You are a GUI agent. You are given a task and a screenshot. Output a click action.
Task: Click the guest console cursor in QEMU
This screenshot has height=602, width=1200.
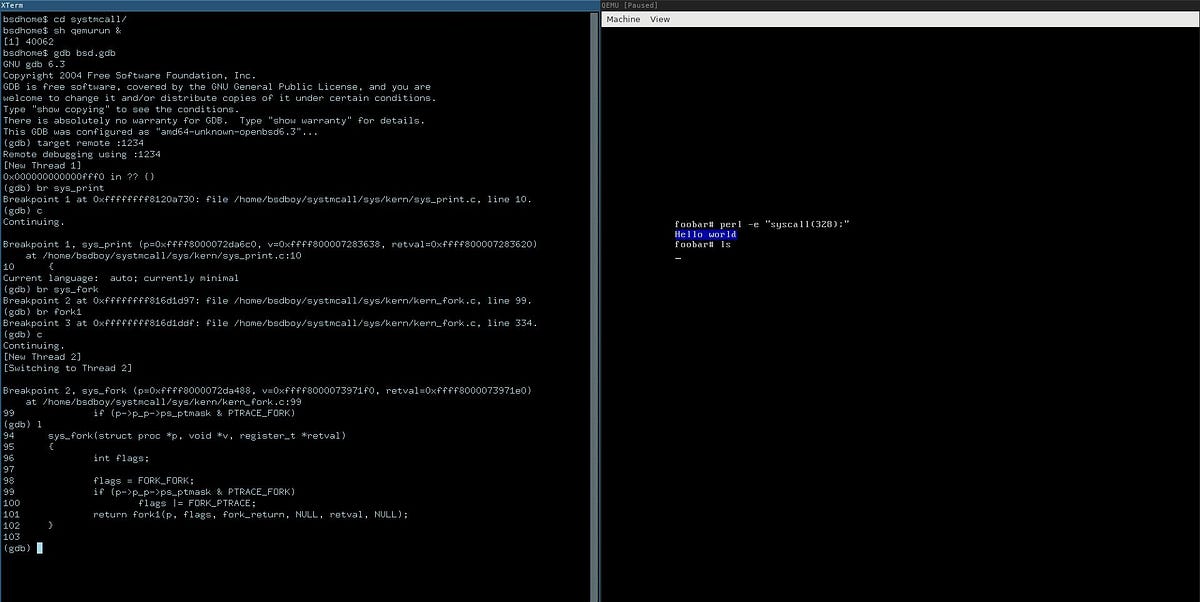click(678, 256)
